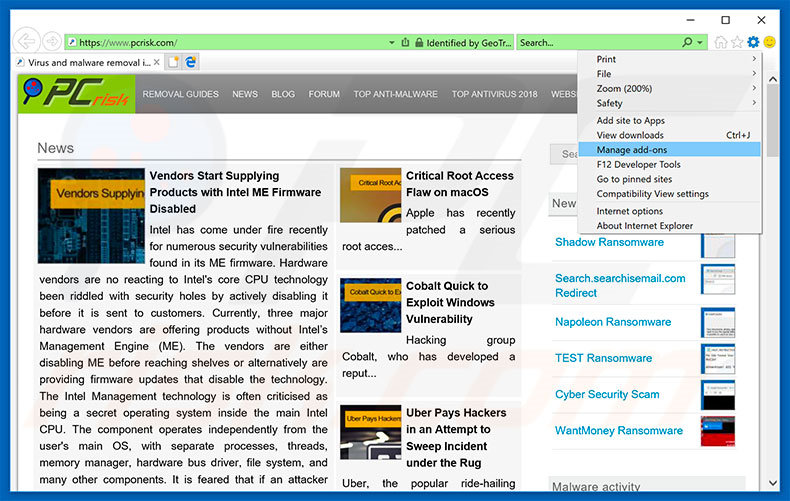Image resolution: width=790 pixels, height=501 pixels.
Task: Select View downloads menu entry
Action: [670, 135]
